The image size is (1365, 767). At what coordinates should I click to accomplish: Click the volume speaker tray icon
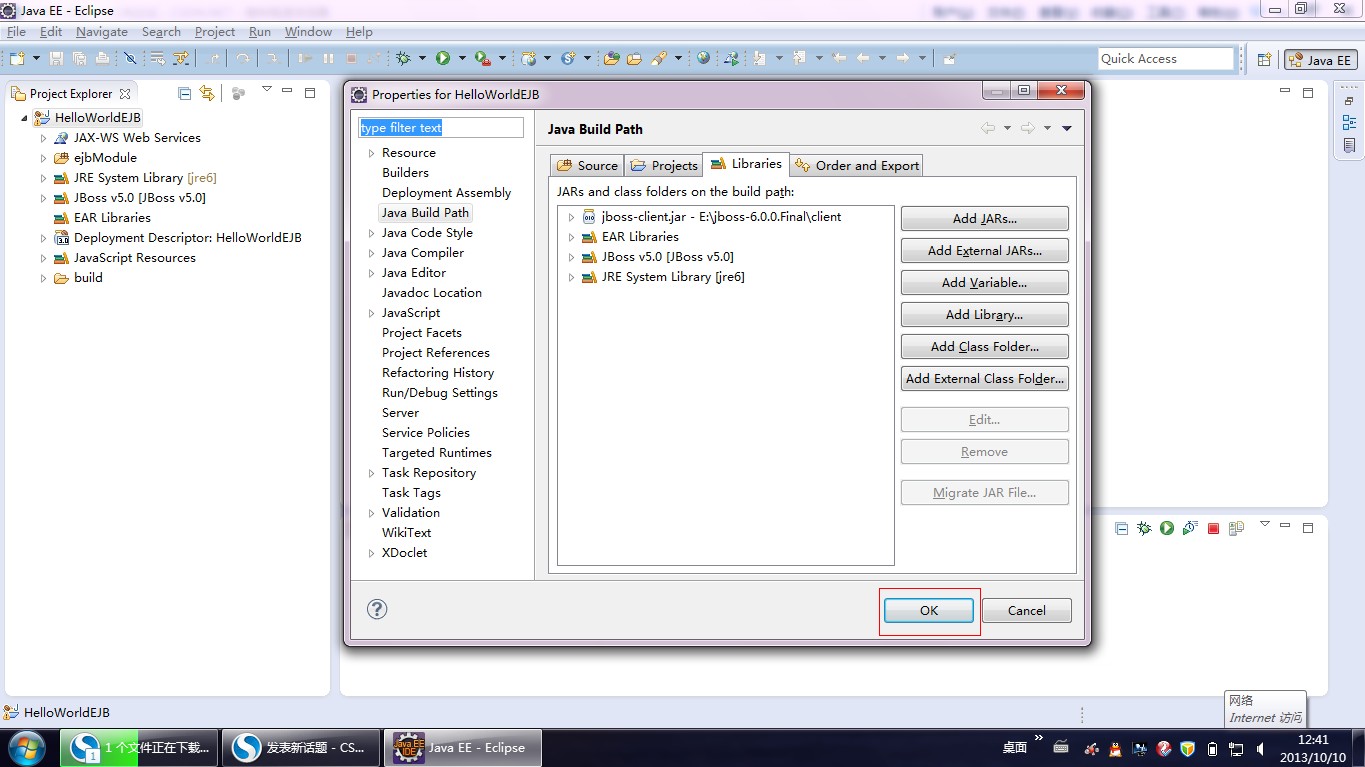coord(1258,748)
